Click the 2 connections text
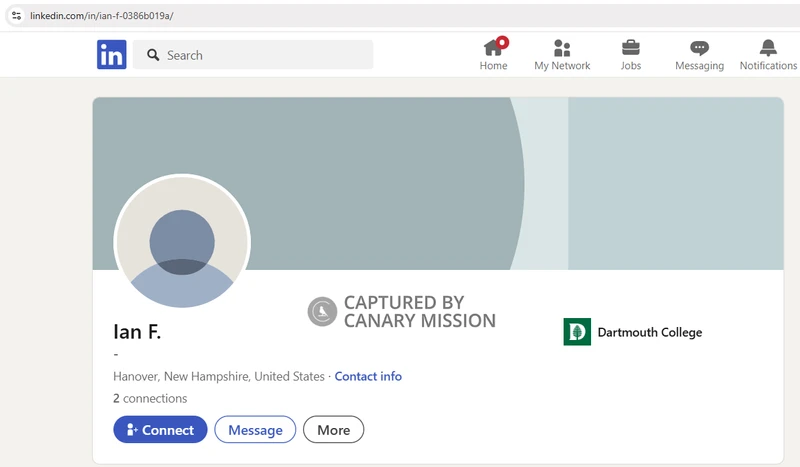 click(150, 398)
